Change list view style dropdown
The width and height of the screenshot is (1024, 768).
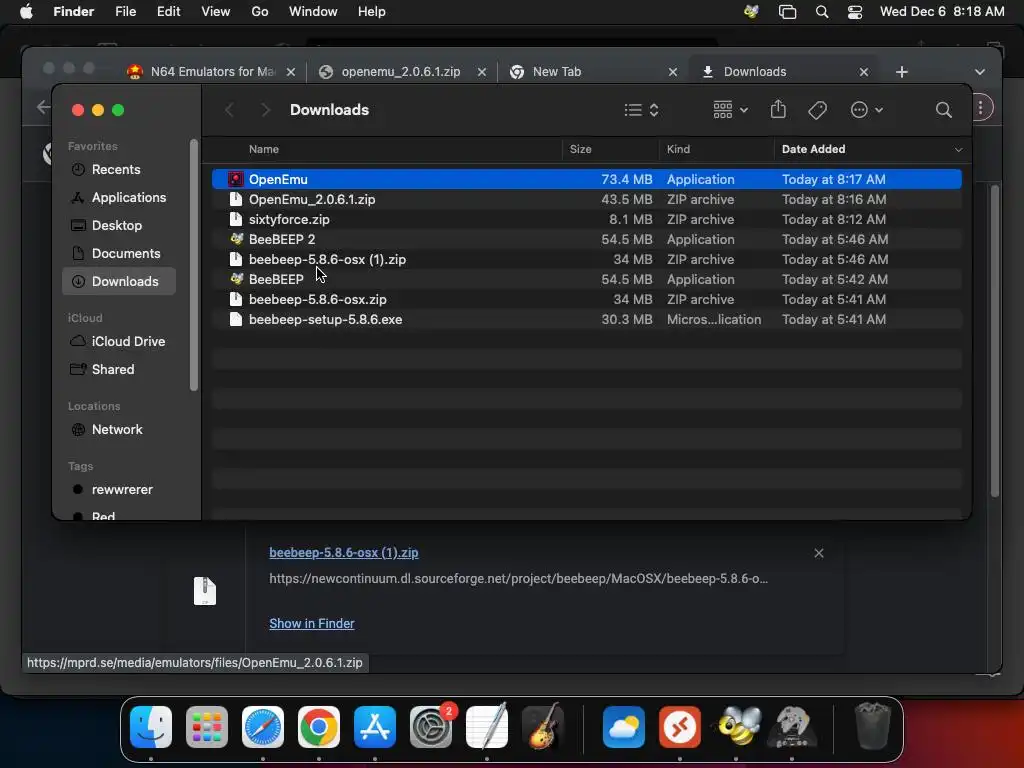[641, 110]
